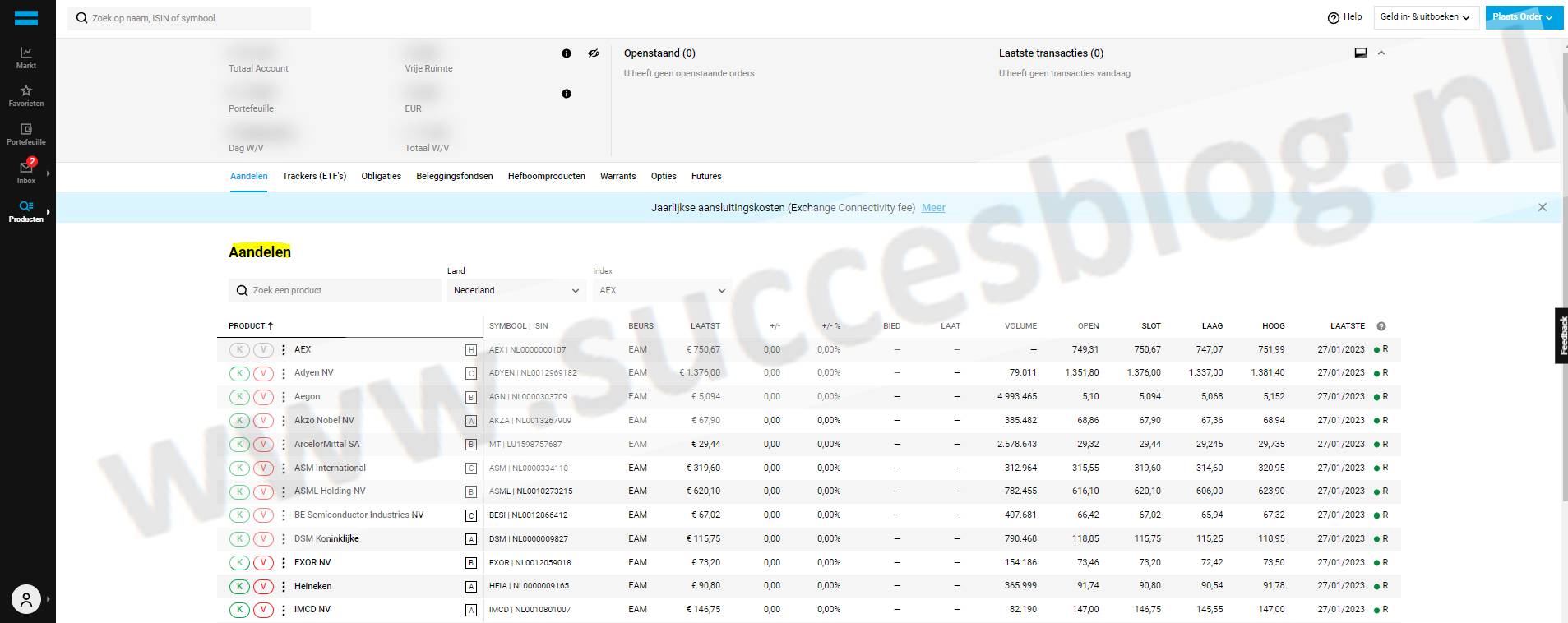1568x623 pixels.
Task: Toggle hide account values eye icon
Action: [x=594, y=53]
